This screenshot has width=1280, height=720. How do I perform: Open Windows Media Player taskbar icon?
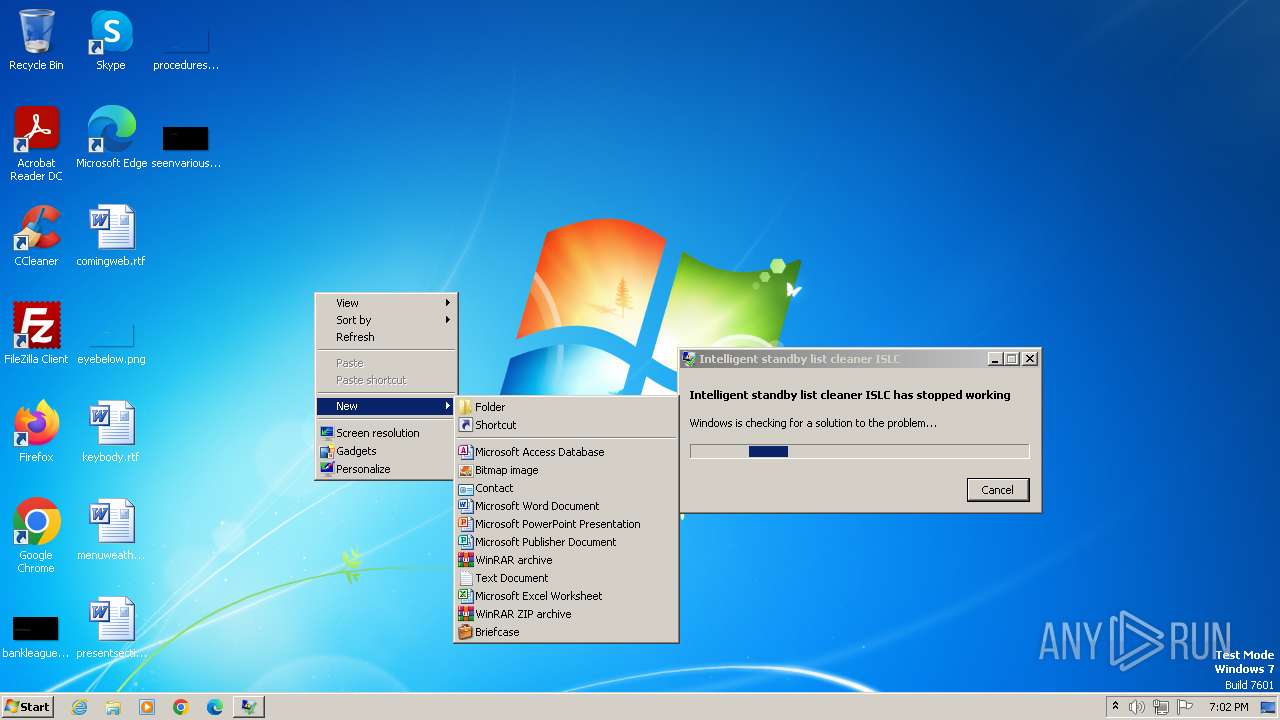147,707
